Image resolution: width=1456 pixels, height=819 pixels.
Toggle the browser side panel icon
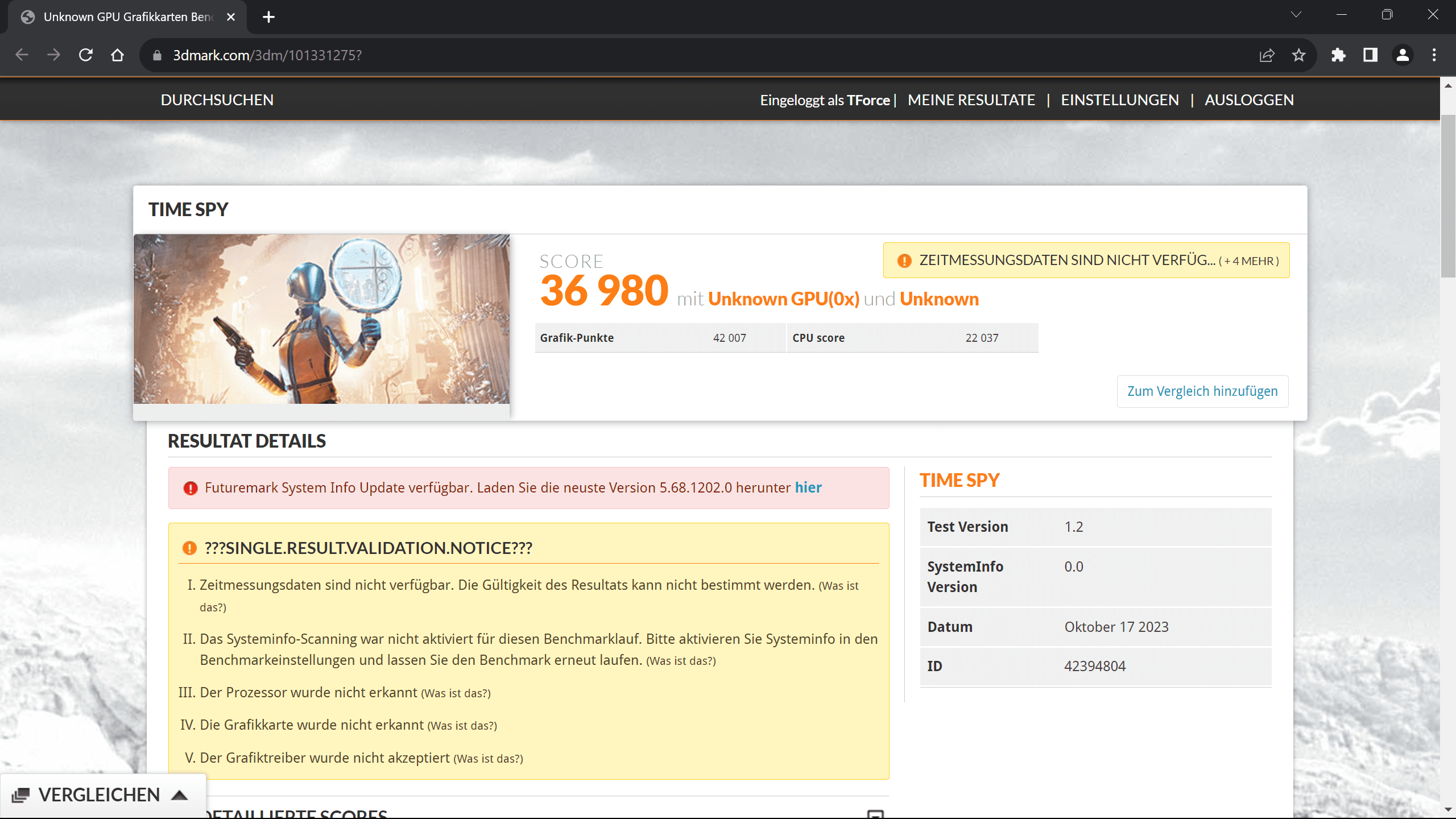[1370, 55]
